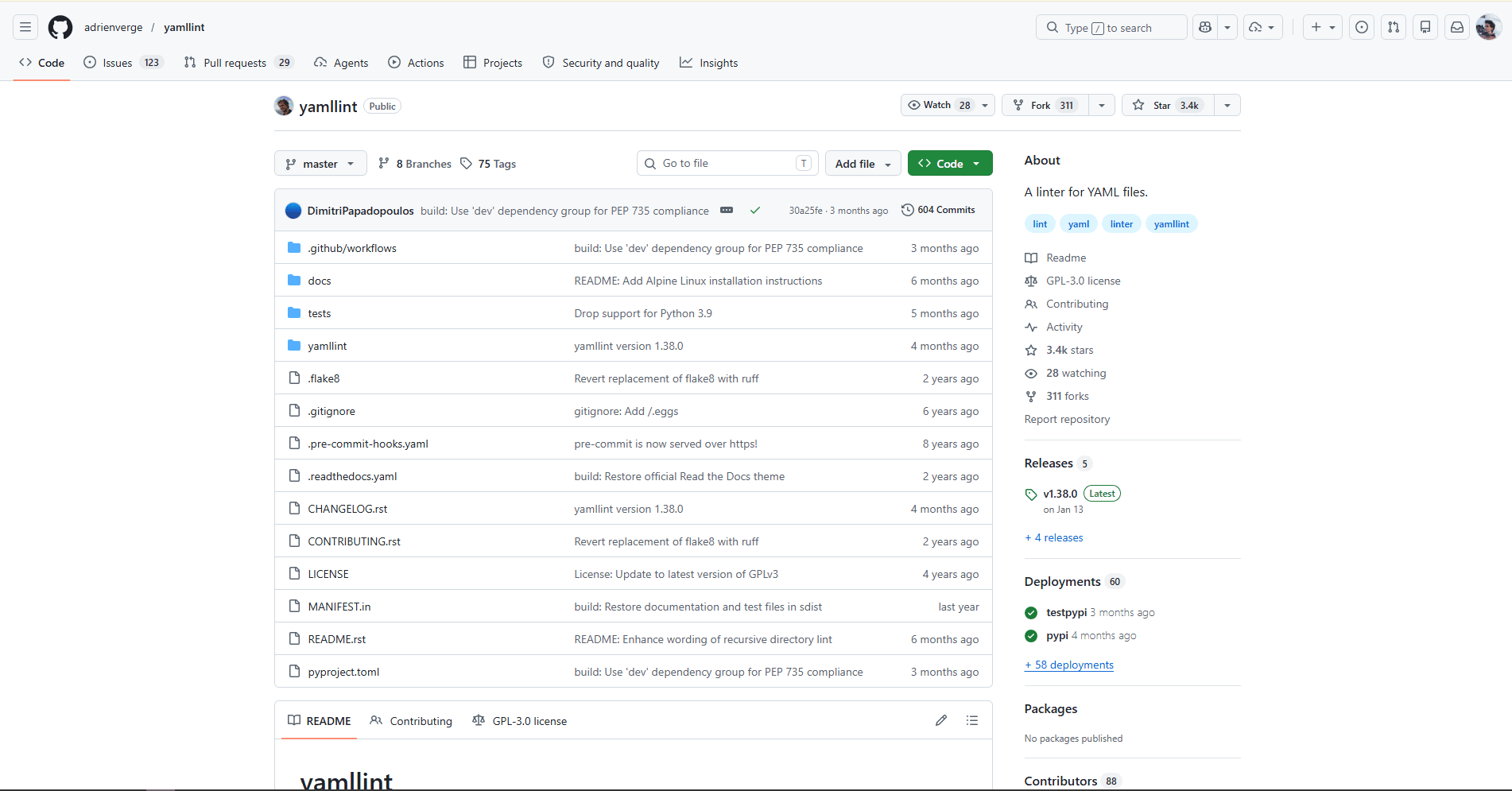Click Report repository link
1512x791 pixels.
click(1067, 419)
